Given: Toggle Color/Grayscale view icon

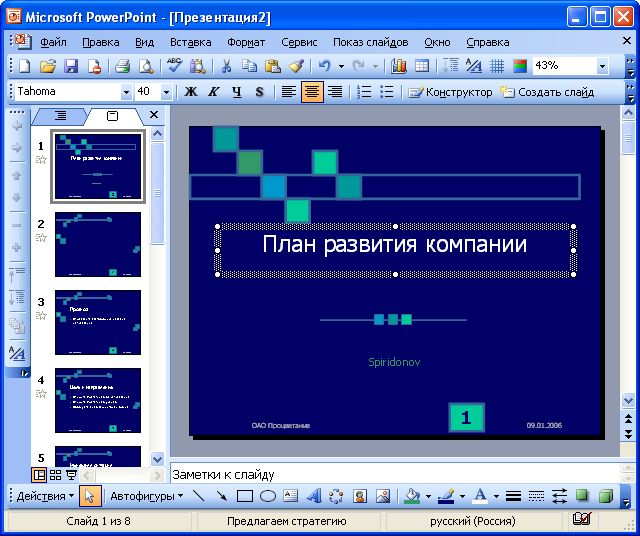Looking at the screenshot, I should pyautogui.click(x=520, y=66).
